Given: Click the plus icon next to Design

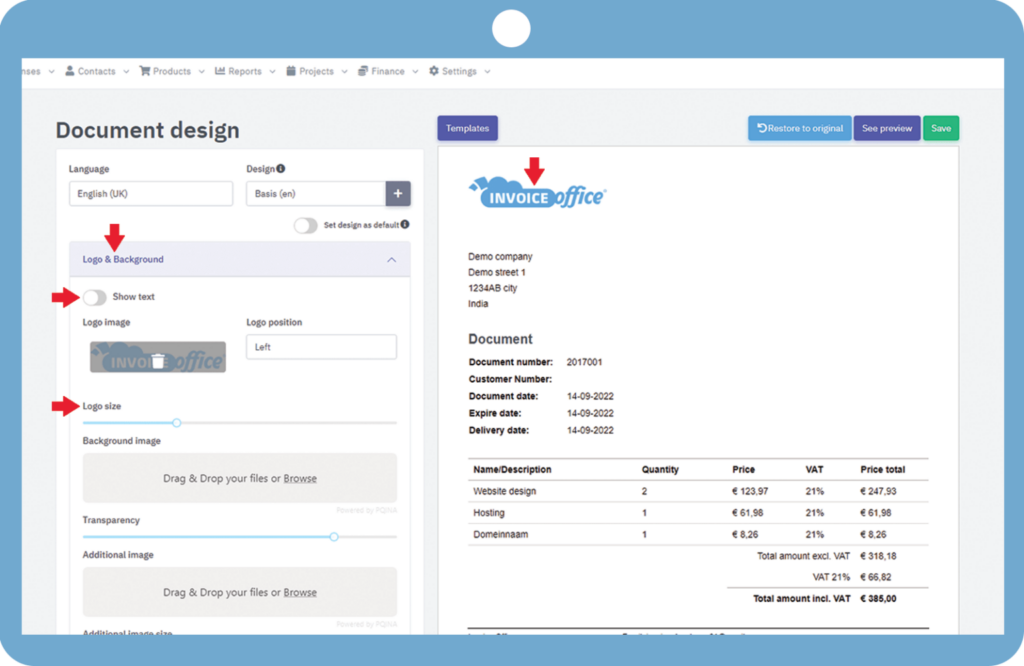Looking at the screenshot, I should [x=397, y=194].
